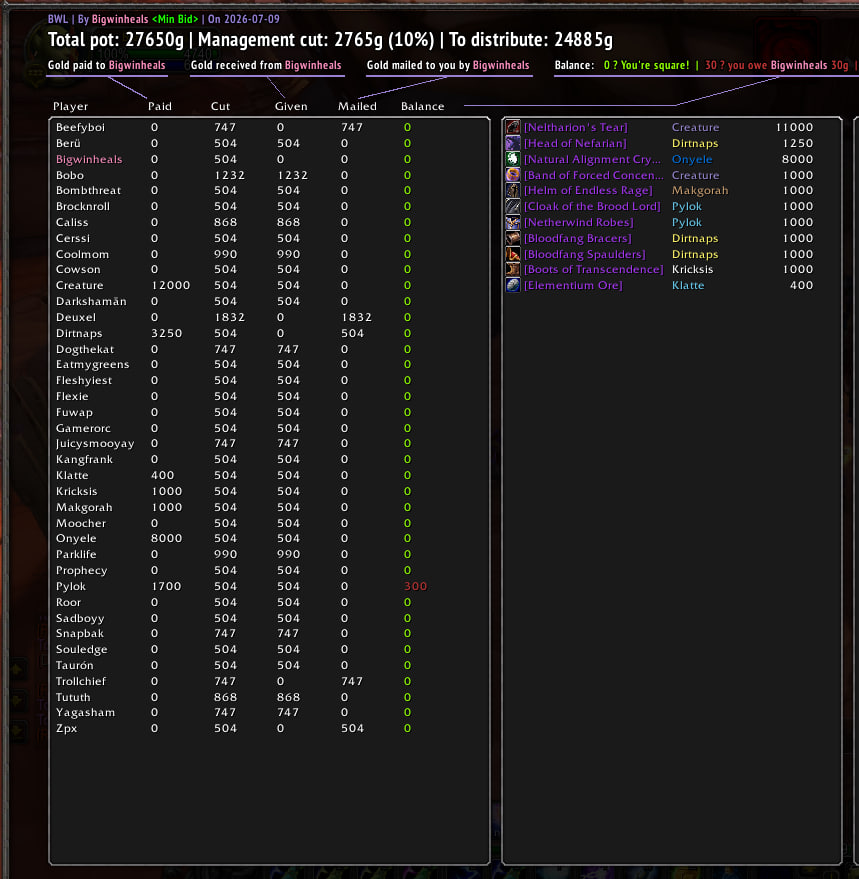The height and width of the screenshot is (879, 859).
Task: Click Kricksis buyer name in loot list
Action: point(692,270)
